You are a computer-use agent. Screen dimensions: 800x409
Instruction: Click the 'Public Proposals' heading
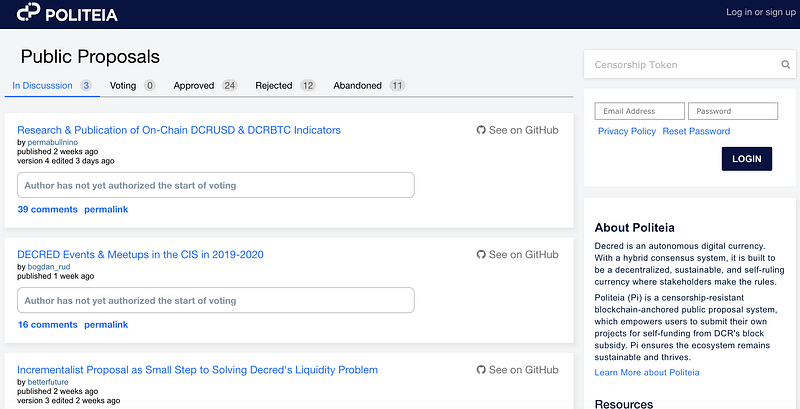[90, 57]
